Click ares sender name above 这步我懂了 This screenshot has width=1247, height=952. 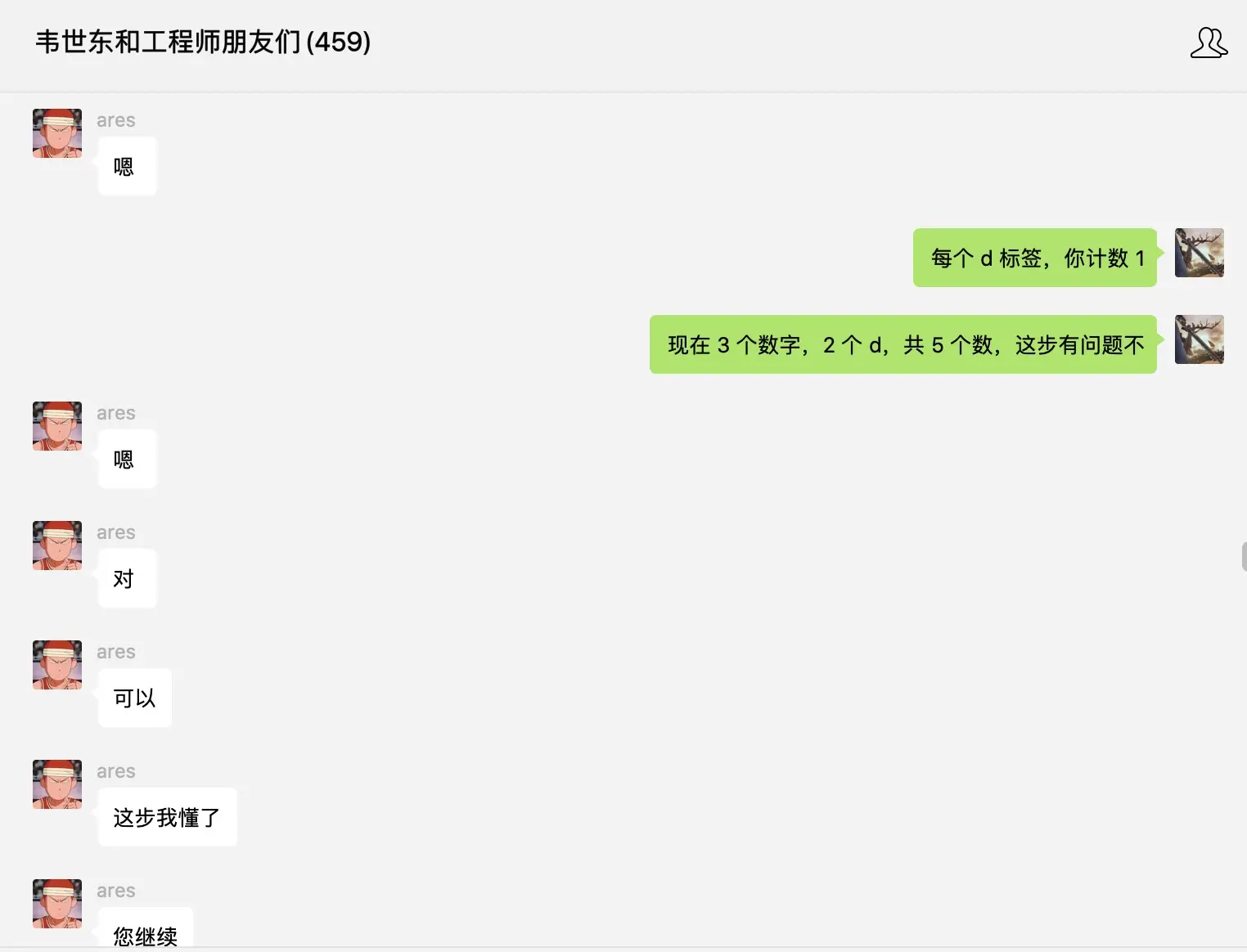tap(116, 771)
